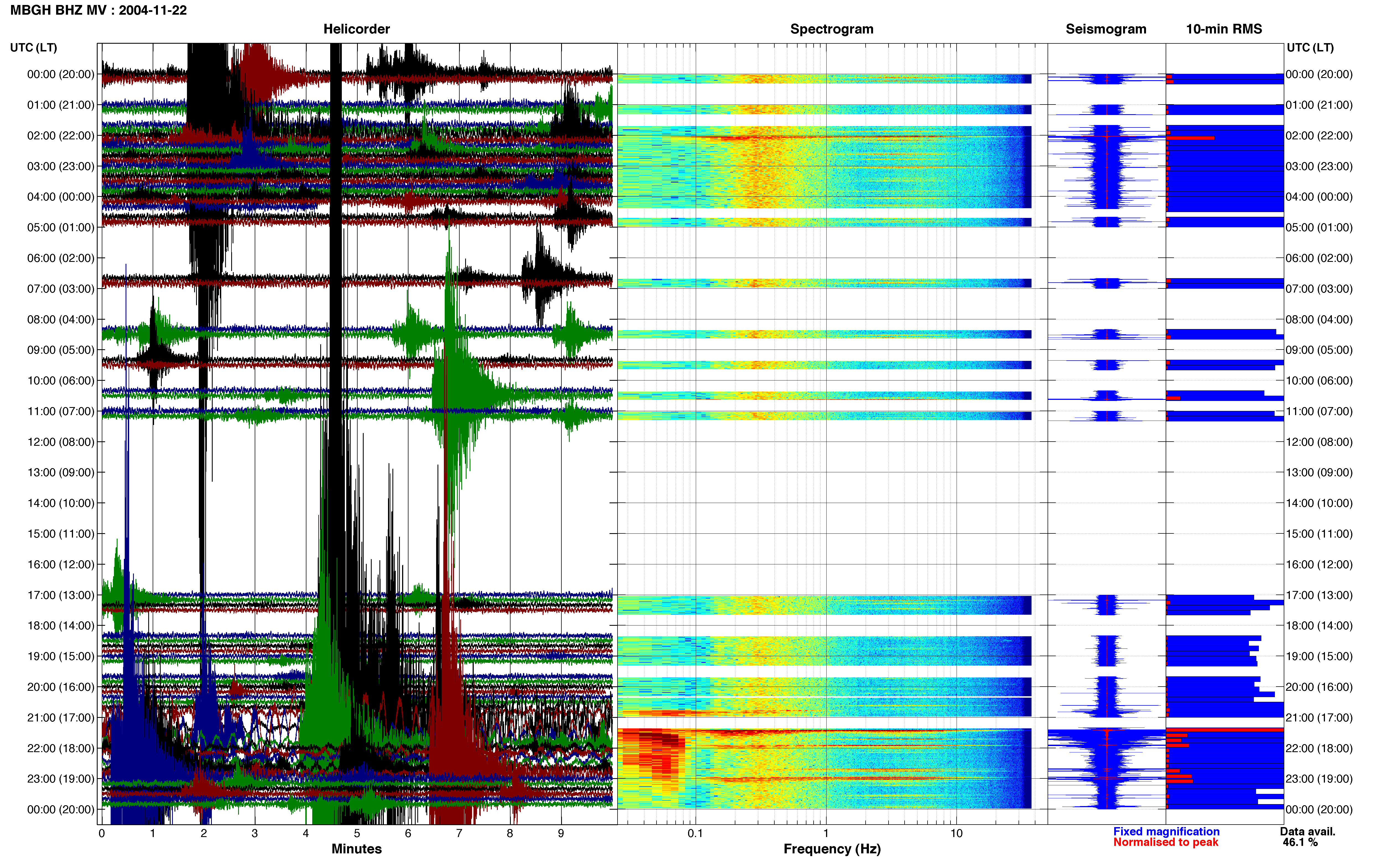The width and height of the screenshot is (1388, 868).
Task: Click '04:00 (00:00)' on the left time axis
Action: [60, 197]
